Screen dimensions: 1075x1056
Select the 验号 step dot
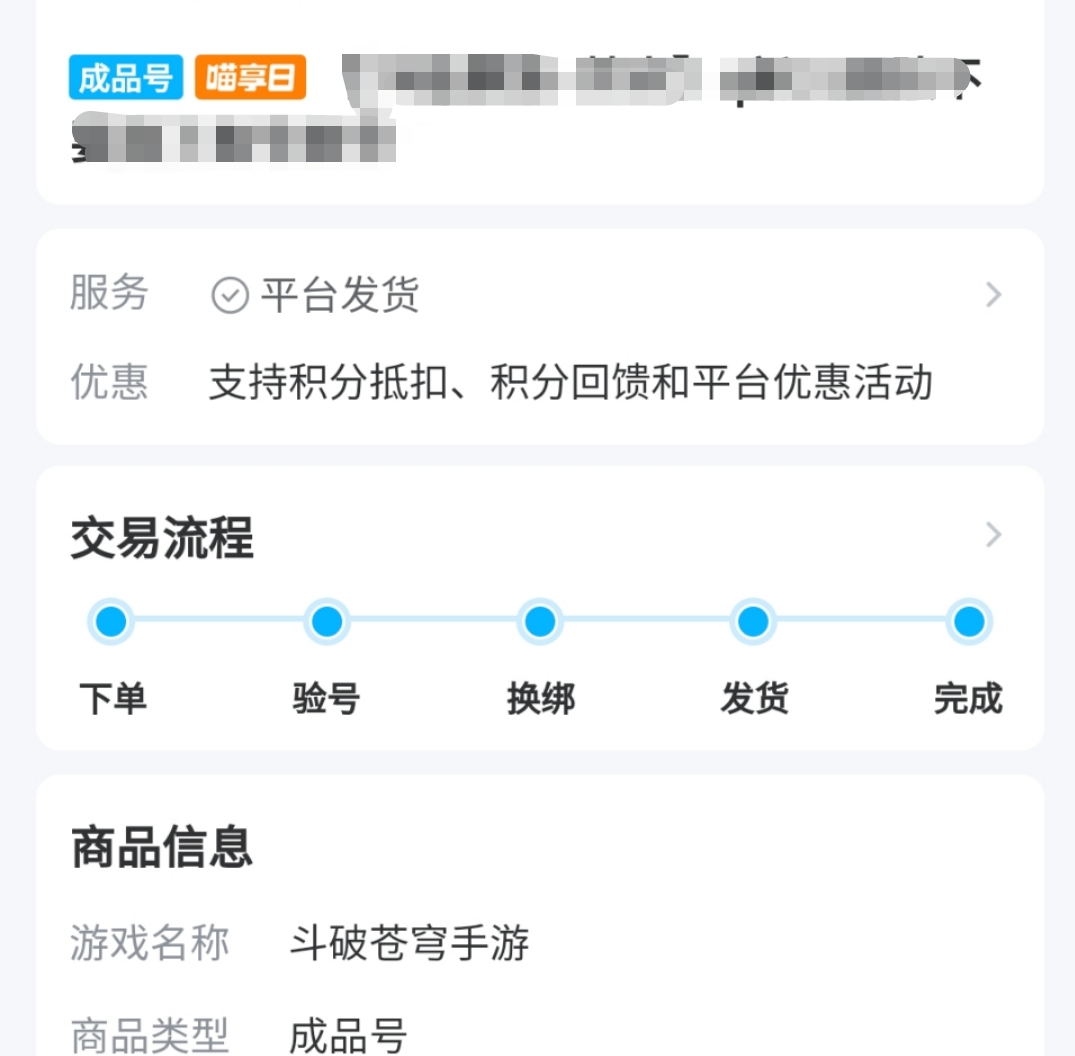coord(327,622)
